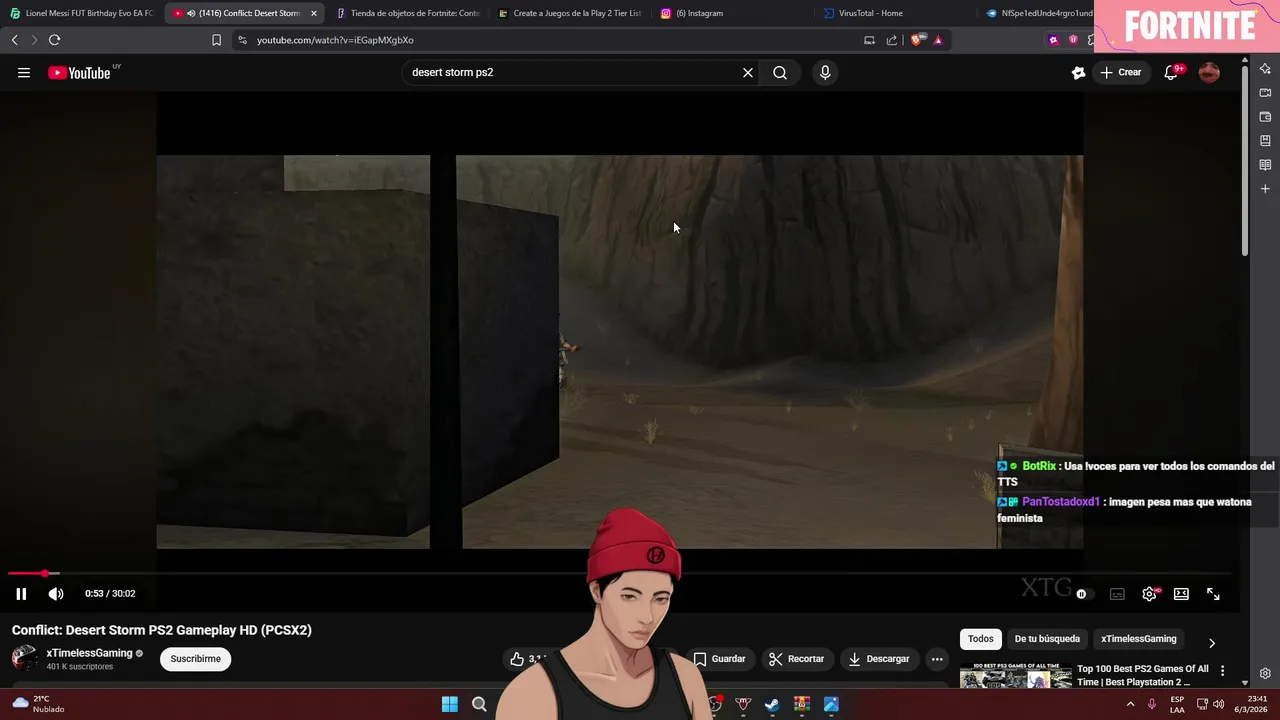Click the Suscribirme button
The height and width of the screenshot is (720, 1280).
195,659
